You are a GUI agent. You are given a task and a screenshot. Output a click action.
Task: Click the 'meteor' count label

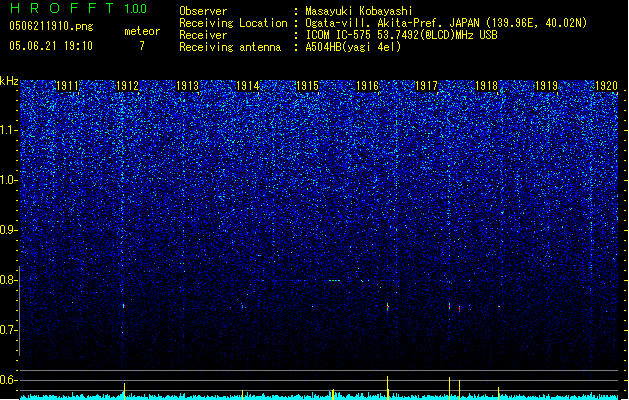click(x=142, y=31)
